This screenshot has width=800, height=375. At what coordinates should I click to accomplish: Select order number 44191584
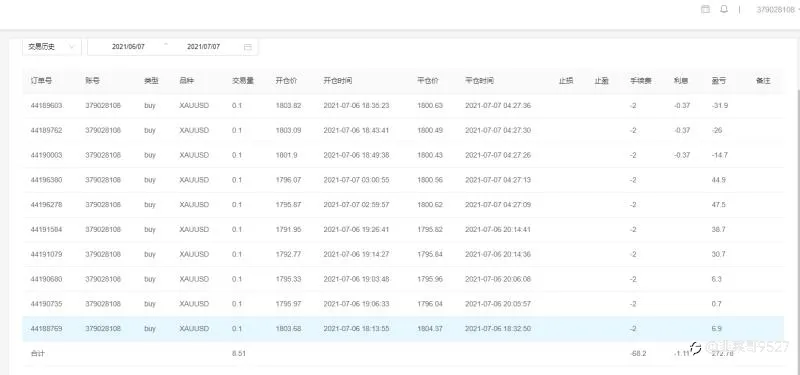click(x=46, y=230)
